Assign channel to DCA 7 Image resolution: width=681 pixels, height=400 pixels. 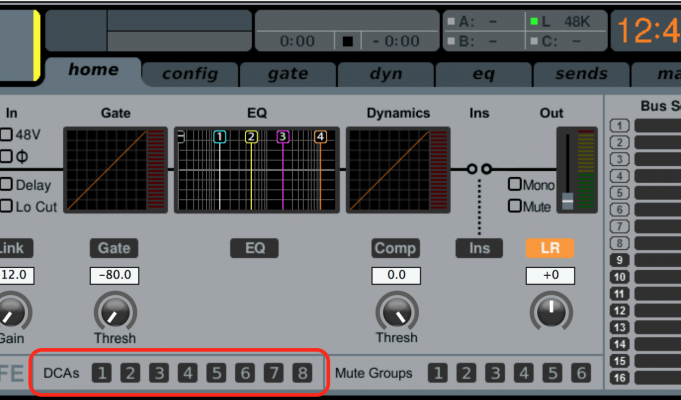click(274, 373)
